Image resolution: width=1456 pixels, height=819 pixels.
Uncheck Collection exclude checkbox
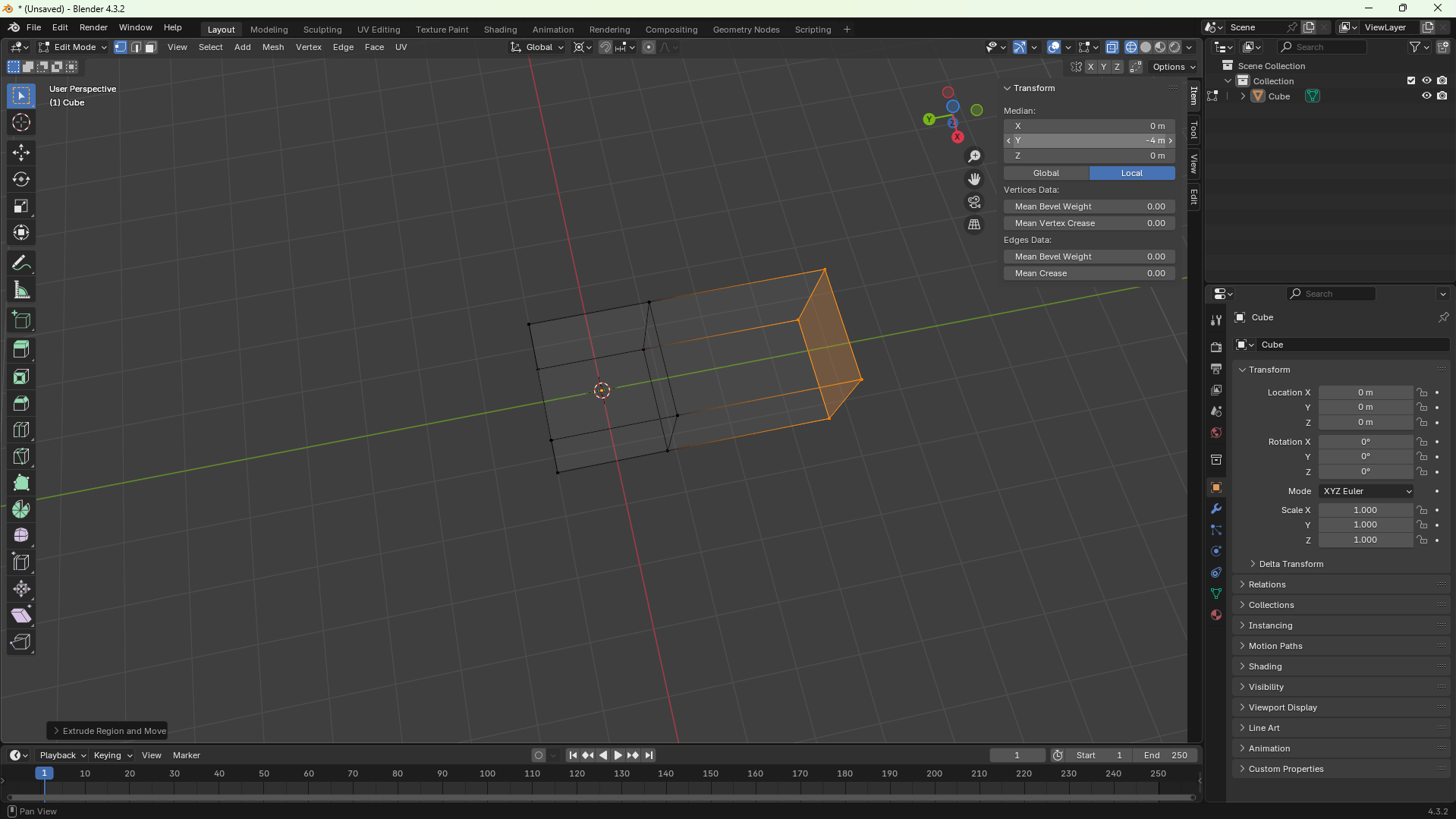tap(1411, 80)
